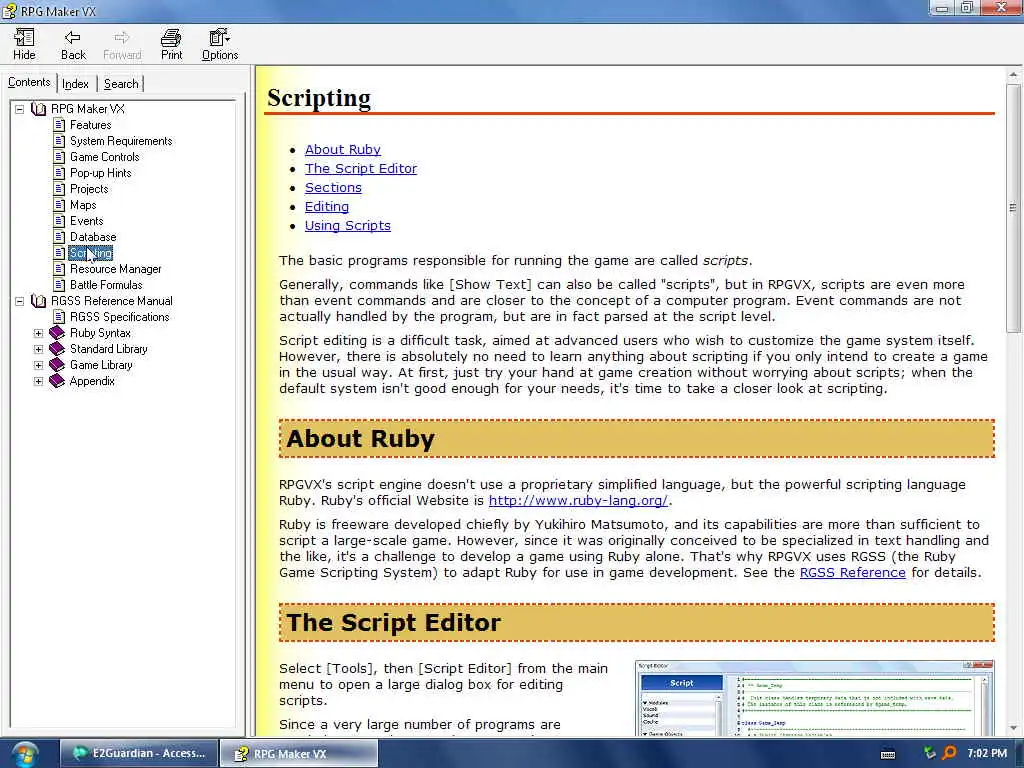
Task: Click the keyboard icon in the system tray
Action: coord(888,754)
